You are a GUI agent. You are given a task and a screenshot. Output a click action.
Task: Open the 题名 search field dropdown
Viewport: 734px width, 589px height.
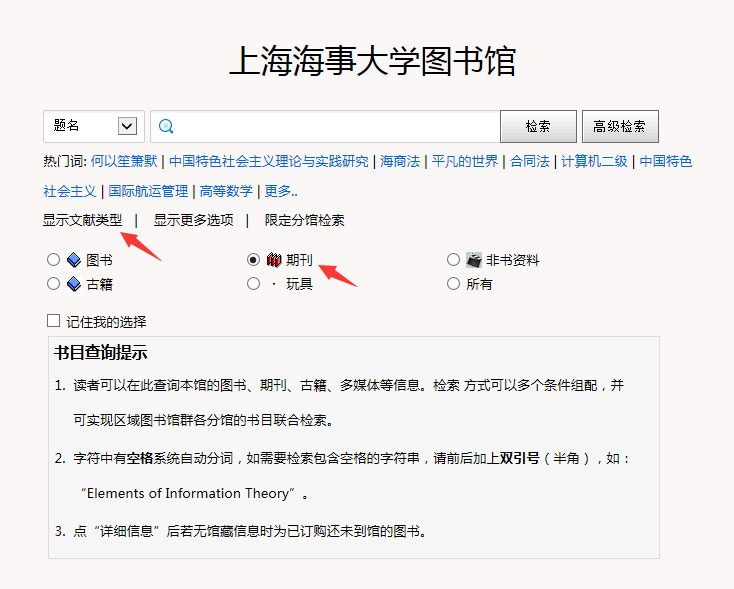[x=94, y=126]
